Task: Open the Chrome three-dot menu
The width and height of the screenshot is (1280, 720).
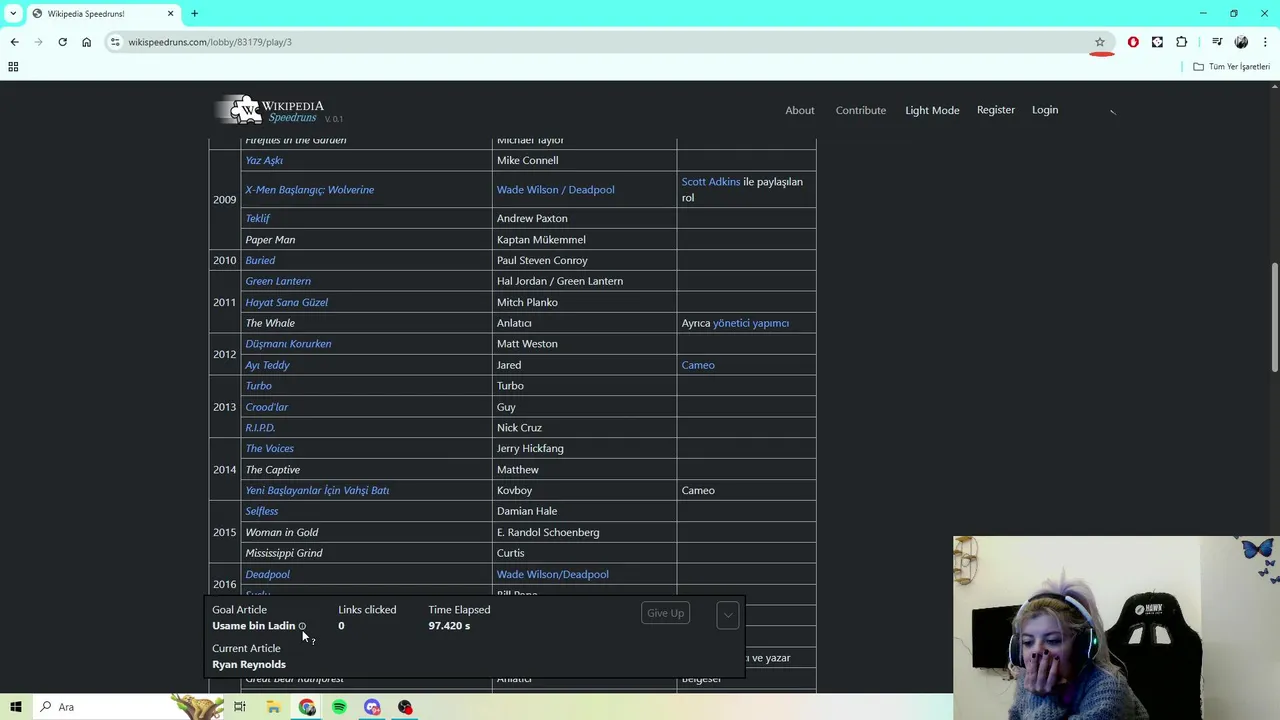Action: tap(1265, 42)
